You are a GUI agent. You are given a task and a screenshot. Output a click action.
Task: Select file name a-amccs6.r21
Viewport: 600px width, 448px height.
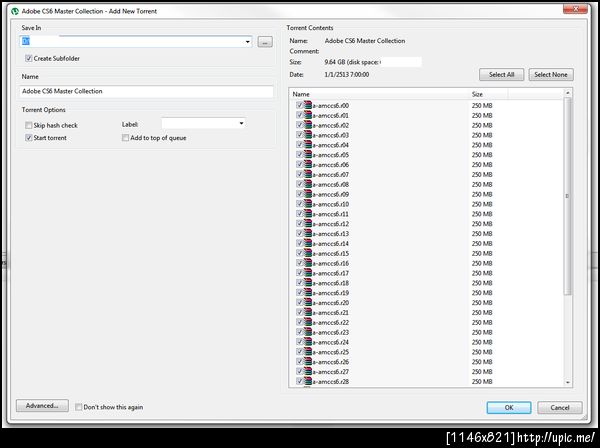pos(331,313)
